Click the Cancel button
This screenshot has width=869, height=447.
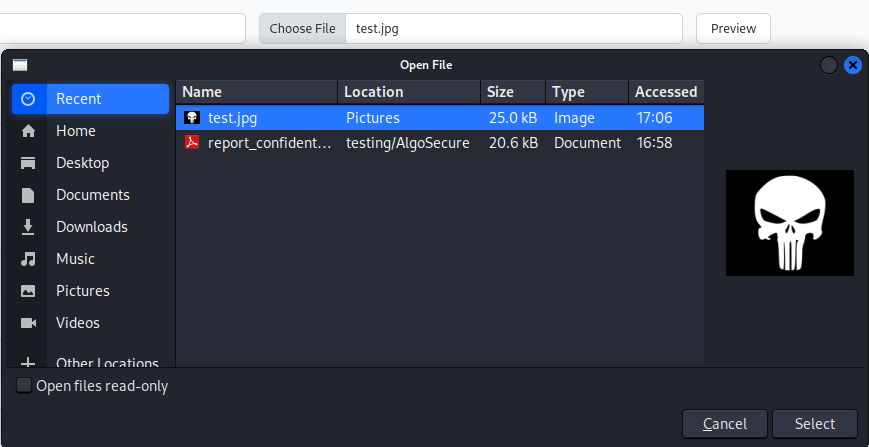point(725,424)
